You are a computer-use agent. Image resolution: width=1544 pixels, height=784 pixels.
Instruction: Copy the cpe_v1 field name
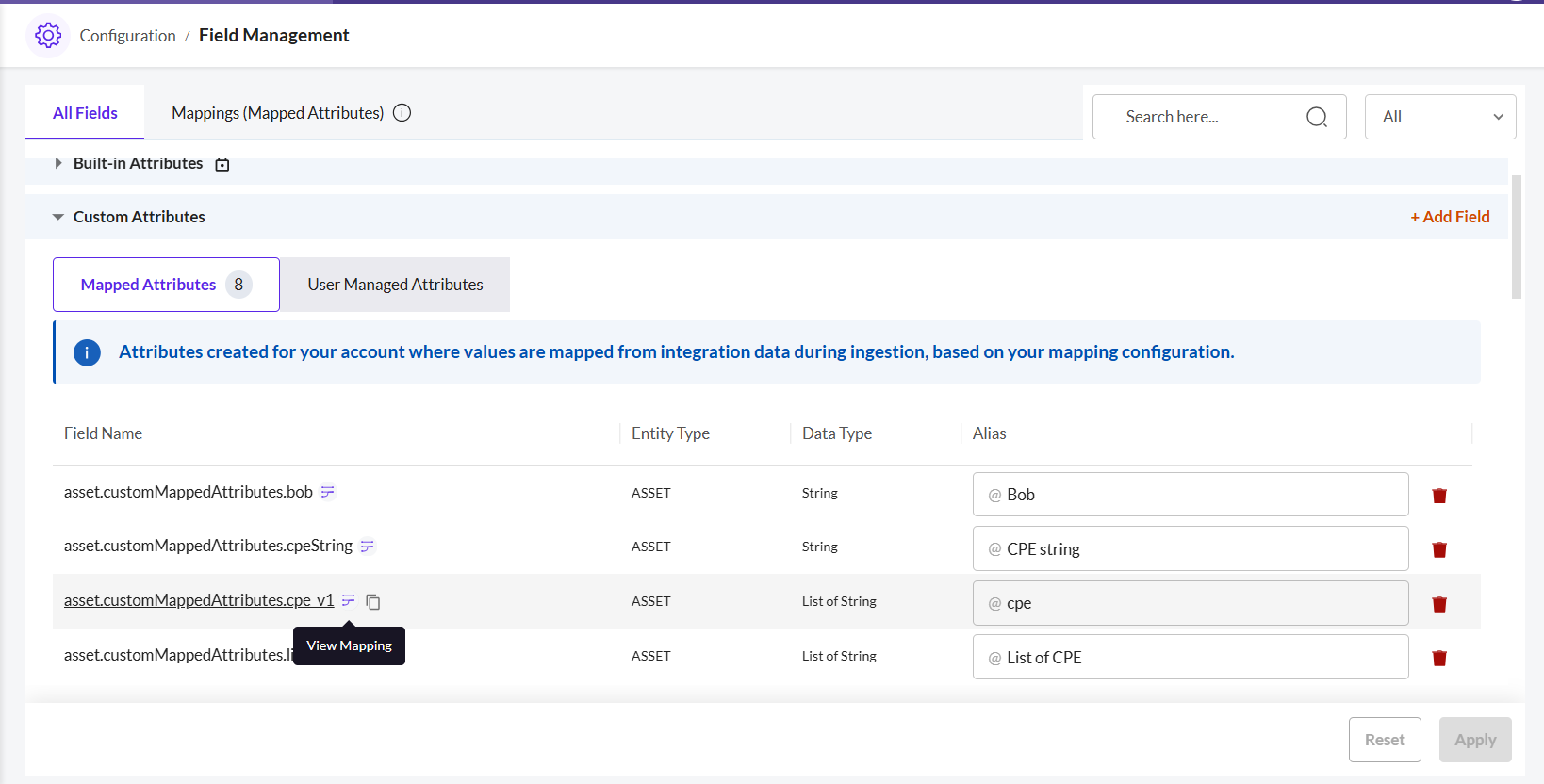tap(373, 601)
